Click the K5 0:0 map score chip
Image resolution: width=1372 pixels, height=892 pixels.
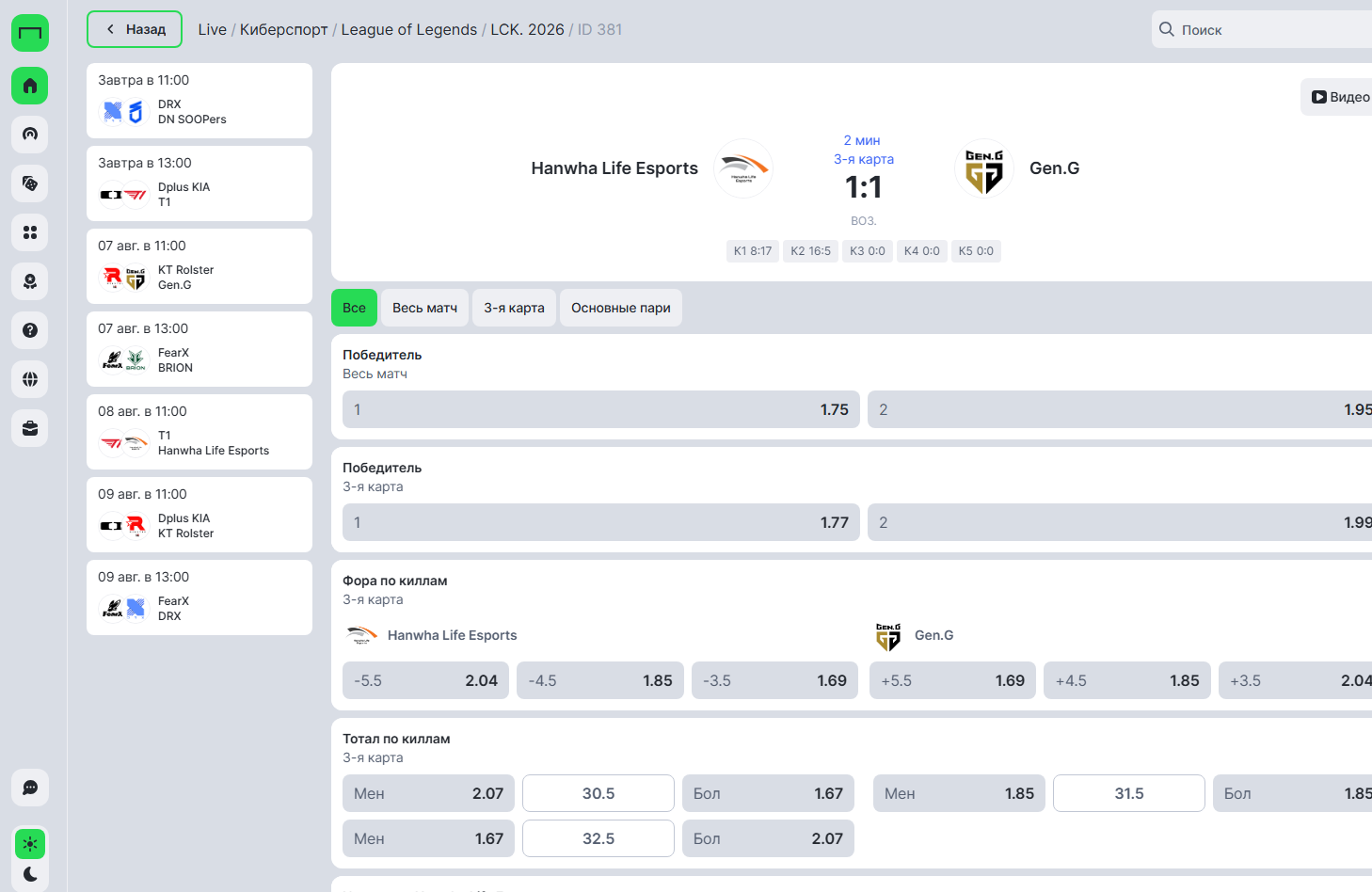(x=976, y=251)
